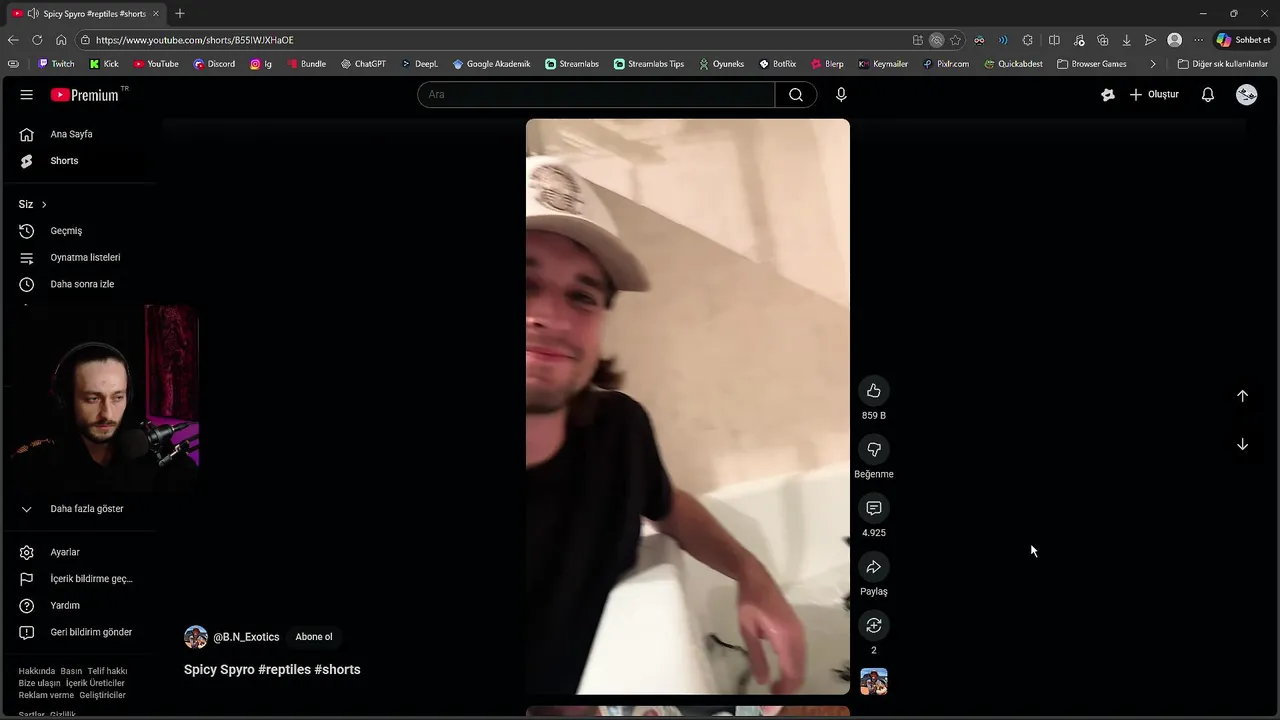
Task: Click the B.N_Exotics channel avatar
Action: 196,637
